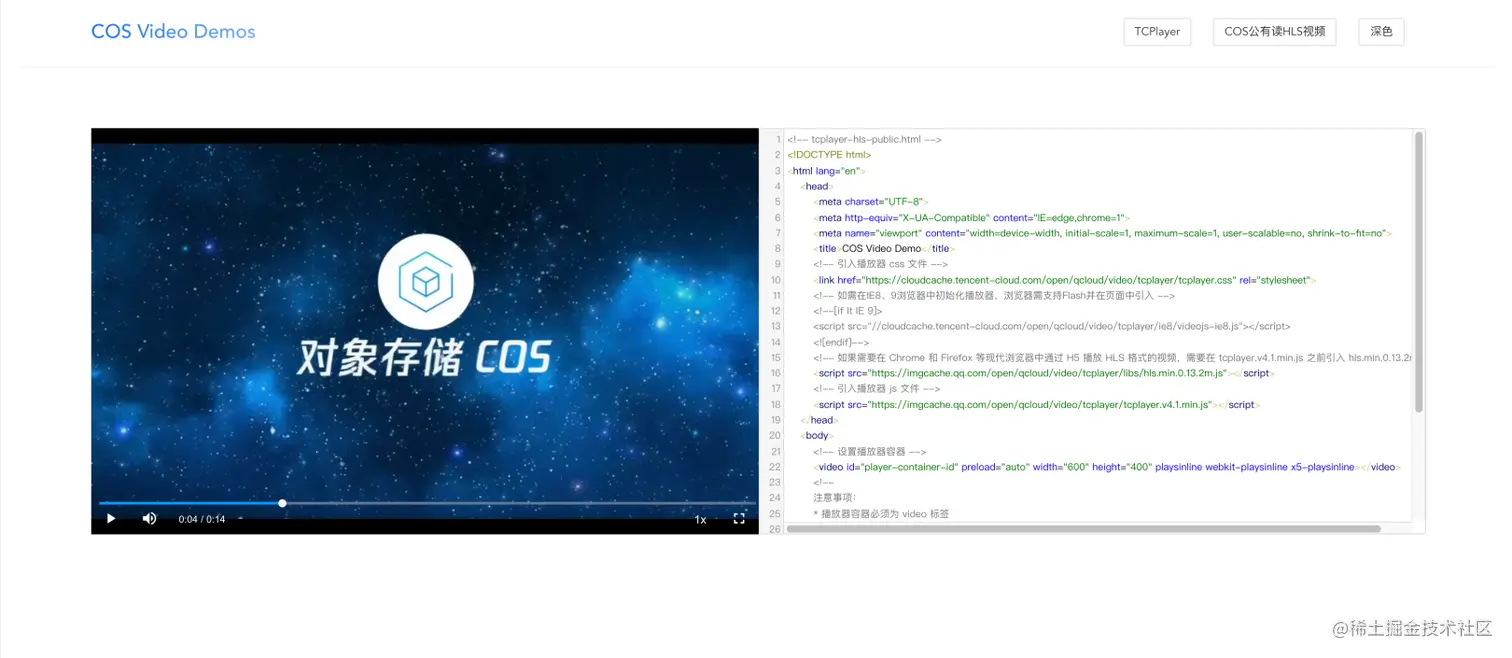The height and width of the screenshot is (658, 1512).
Task: Click the <body> tag line
Action: pyautogui.click(x=815, y=436)
